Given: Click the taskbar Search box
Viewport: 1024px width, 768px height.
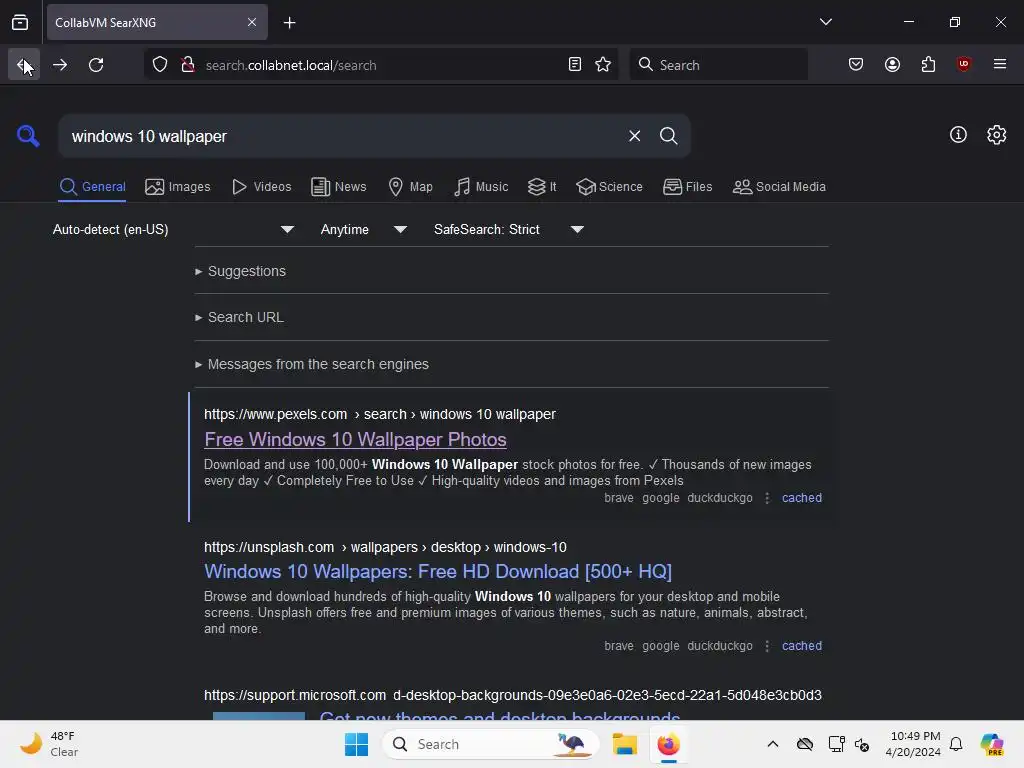Looking at the screenshot, I should [x=490, y=744].
